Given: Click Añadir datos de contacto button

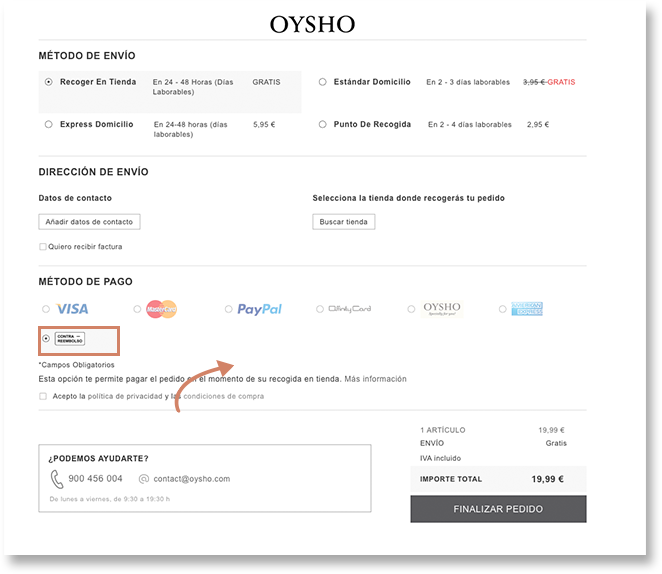Looking at the screenshot, I should coord(89,222).
